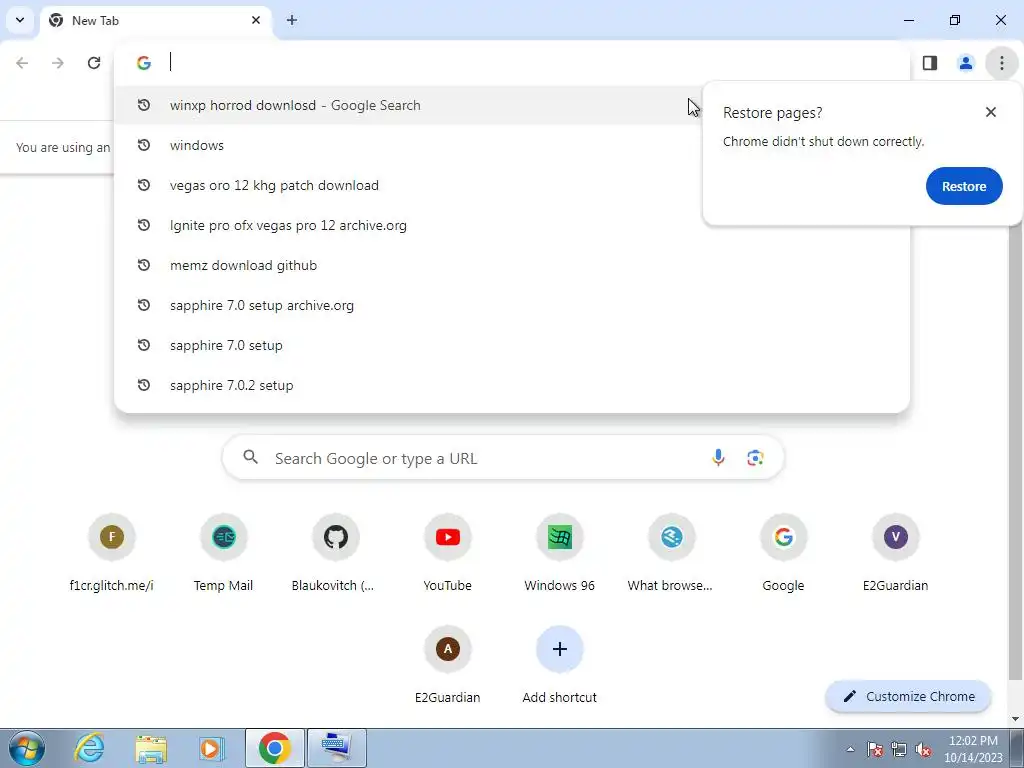Open the tab search dropdown arrow
Viewport: 1024px width, 768px height.
point(20,20)
